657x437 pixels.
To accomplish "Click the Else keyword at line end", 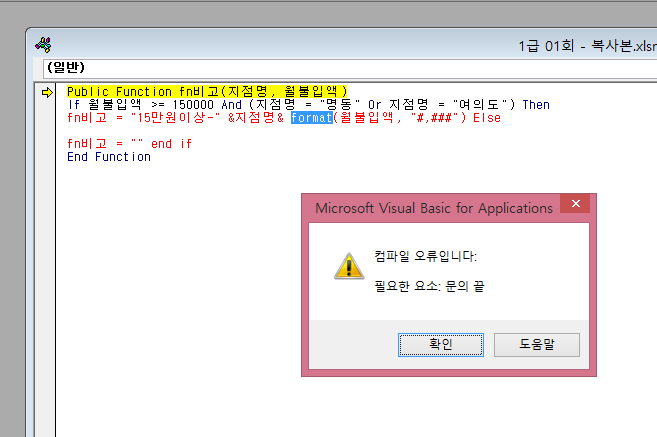I will (x=486, y=118).
